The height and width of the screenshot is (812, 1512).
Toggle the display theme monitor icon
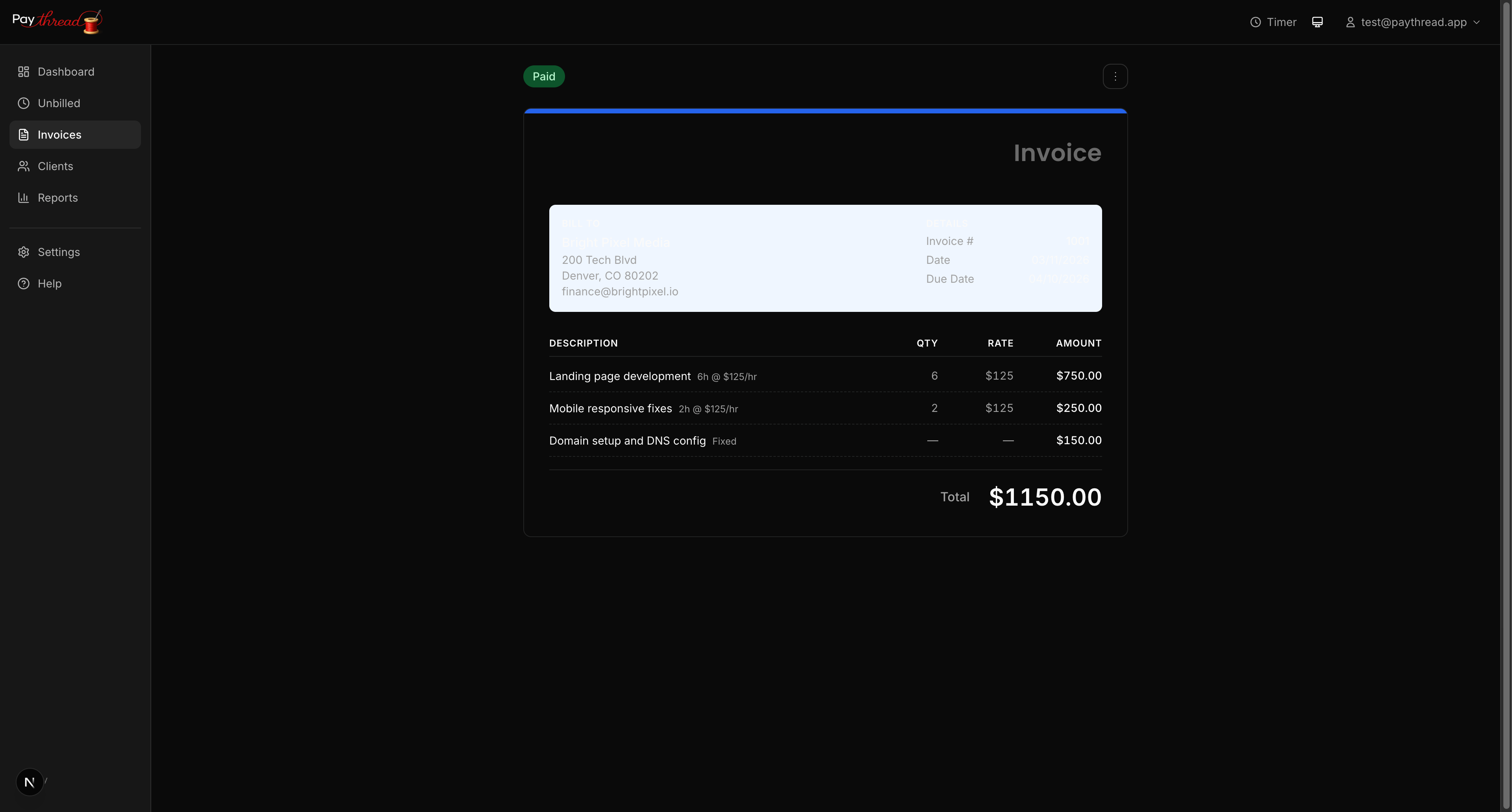[x=1317, y=22]
